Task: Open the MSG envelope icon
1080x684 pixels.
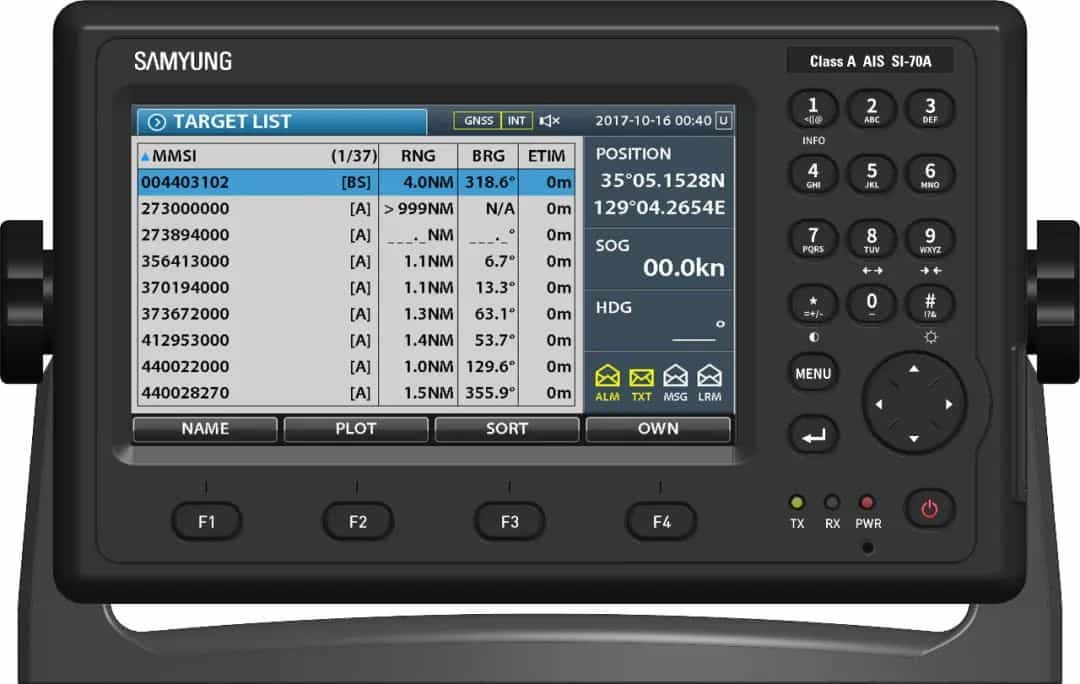Action: coord(675,377)
